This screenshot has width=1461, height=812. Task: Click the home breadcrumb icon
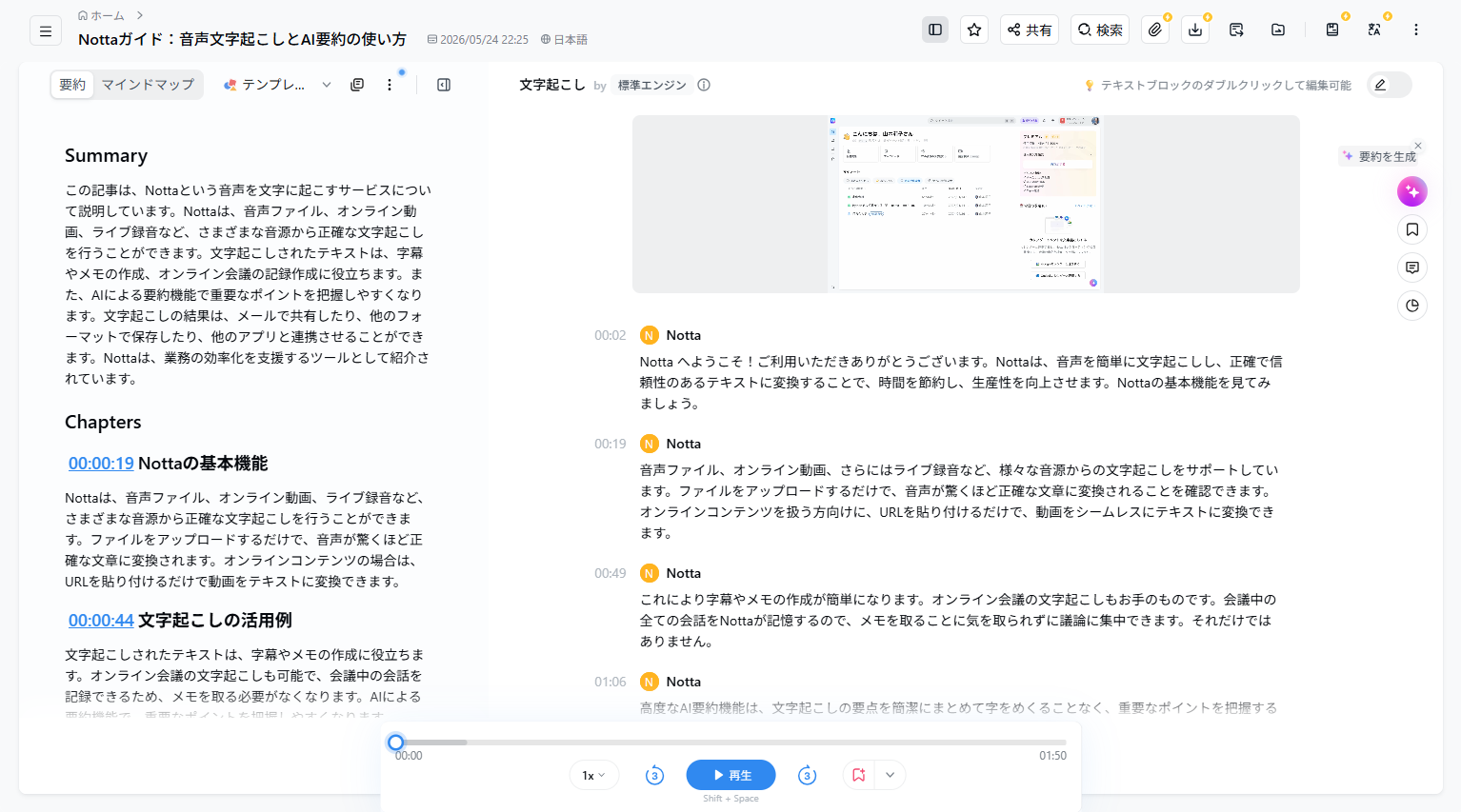(x=83, y=15)
